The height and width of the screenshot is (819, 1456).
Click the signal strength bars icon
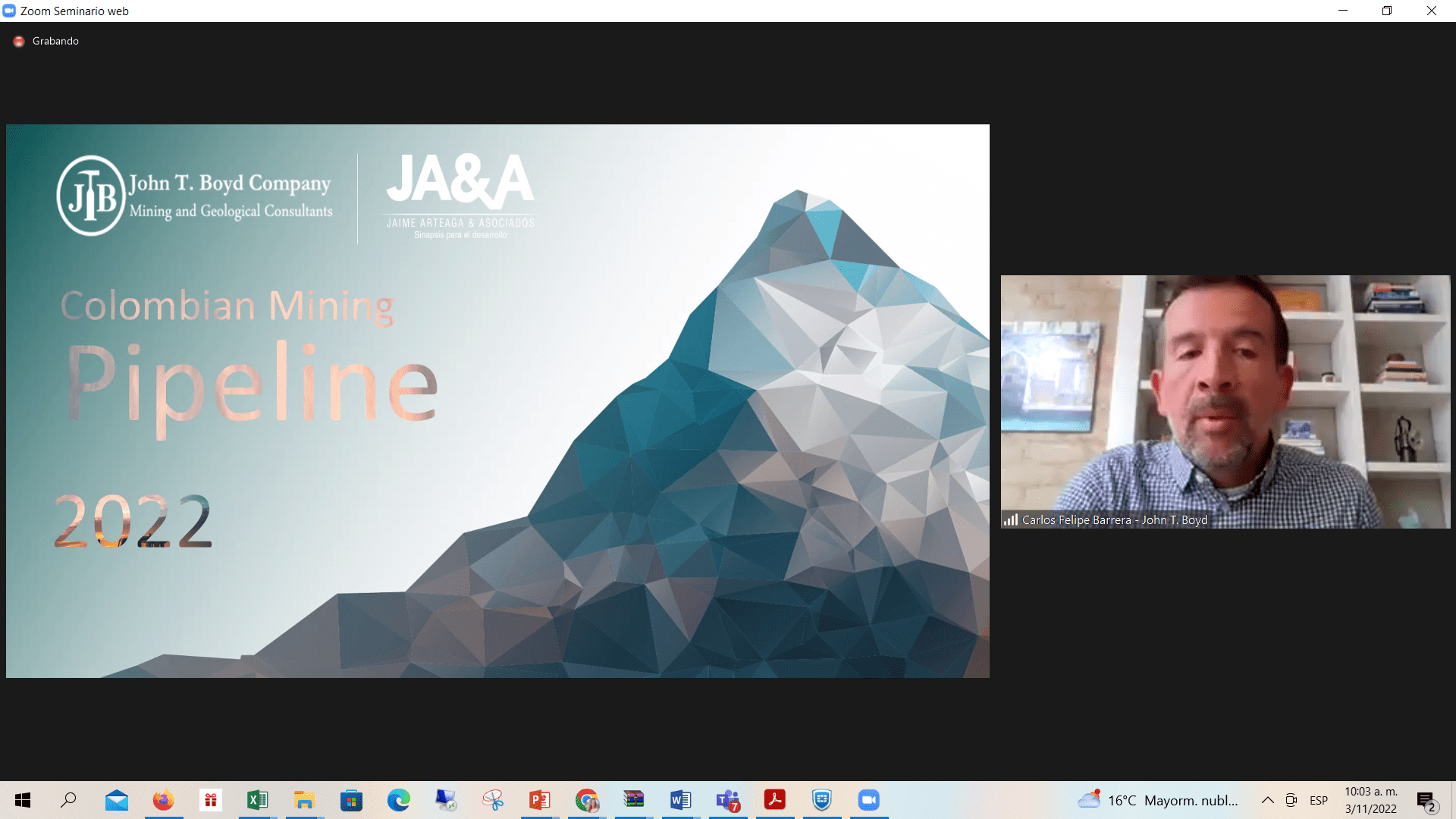(x=1011, y=520)
